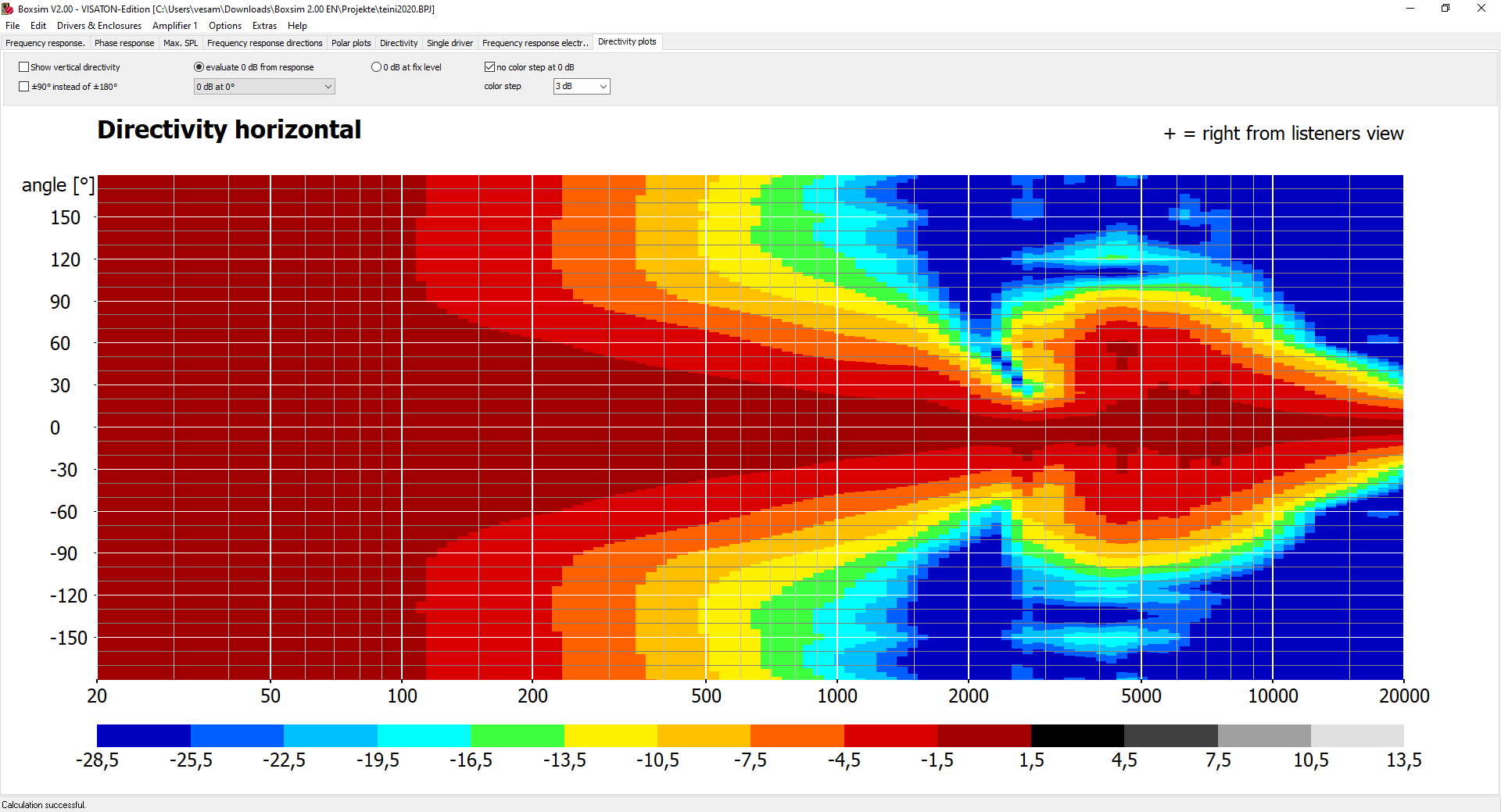Switch to the Single driver tab

[450, 43]
